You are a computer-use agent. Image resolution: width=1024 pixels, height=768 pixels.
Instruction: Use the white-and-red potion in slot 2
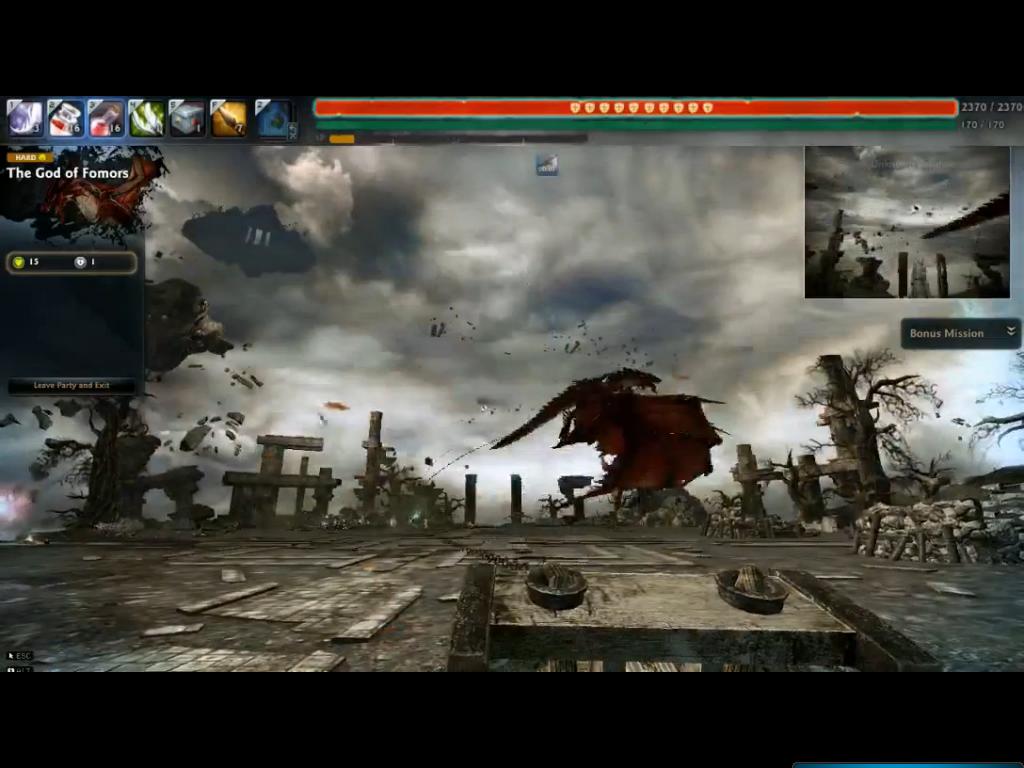[65, 118]
